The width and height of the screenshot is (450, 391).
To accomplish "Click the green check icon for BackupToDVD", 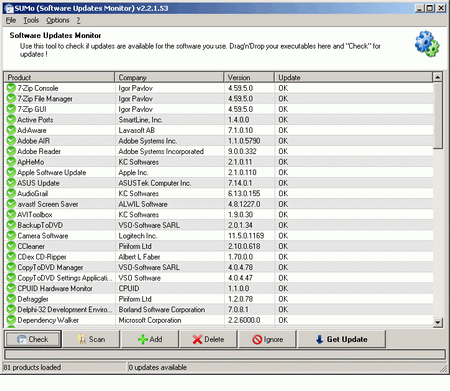I will pyautogui.click(x=11, y=225).
